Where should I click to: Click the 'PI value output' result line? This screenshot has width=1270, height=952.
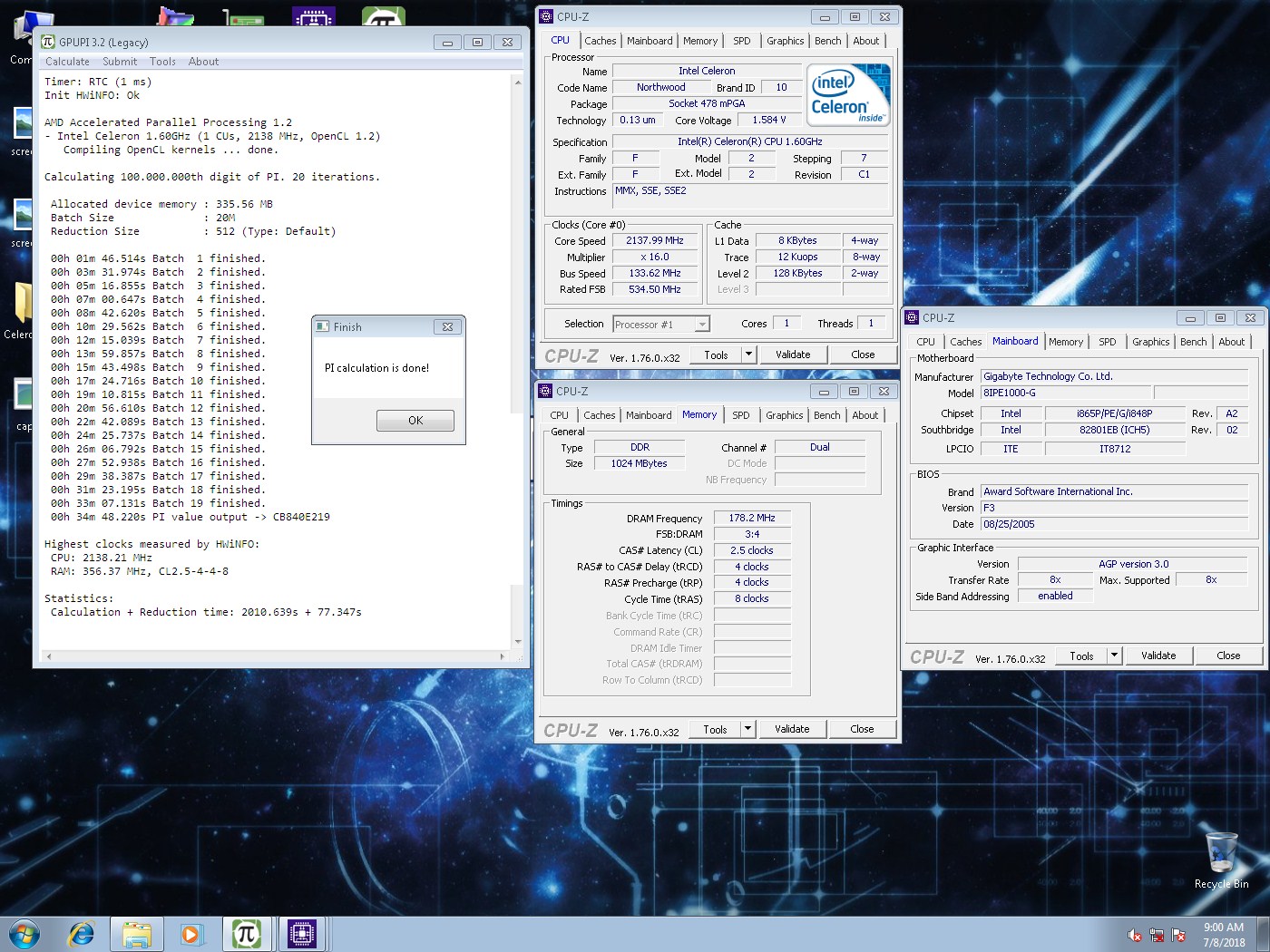190,517
